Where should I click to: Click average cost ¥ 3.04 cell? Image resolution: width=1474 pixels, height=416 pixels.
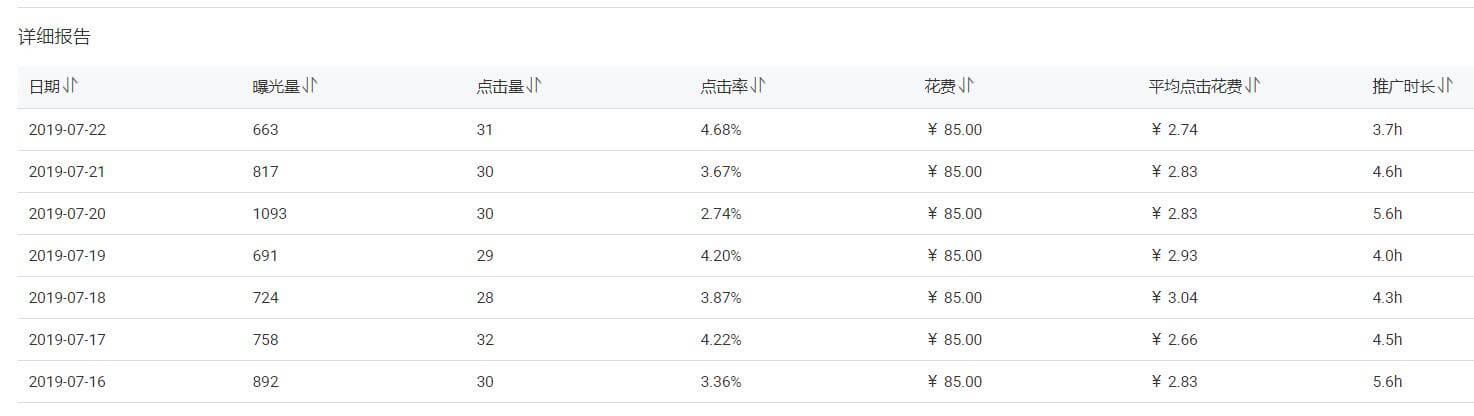[1174, 298]
